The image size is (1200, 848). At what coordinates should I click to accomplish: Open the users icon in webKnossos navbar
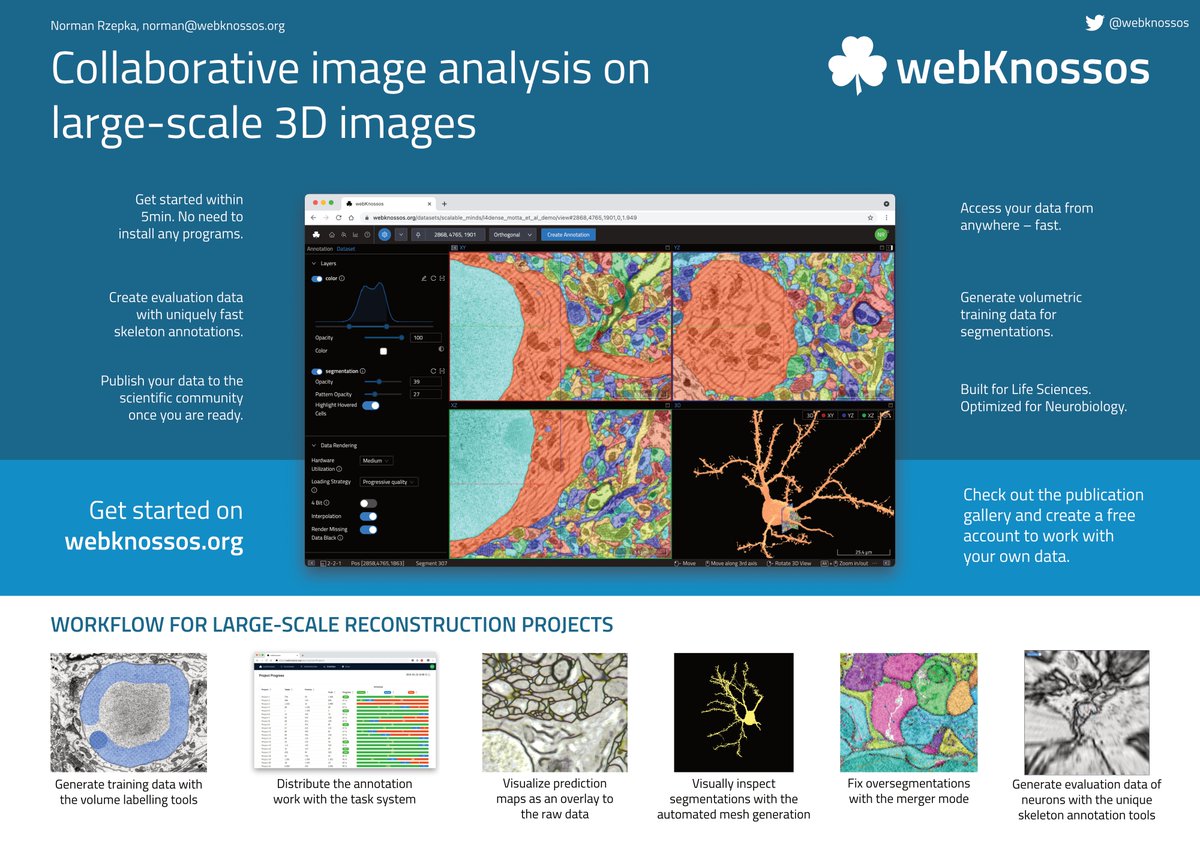pos(344,235)
